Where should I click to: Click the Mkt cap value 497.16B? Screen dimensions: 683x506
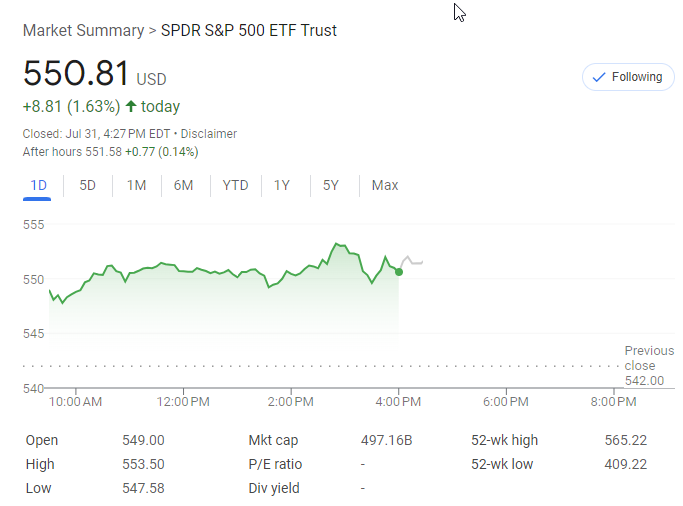(386, 440)
